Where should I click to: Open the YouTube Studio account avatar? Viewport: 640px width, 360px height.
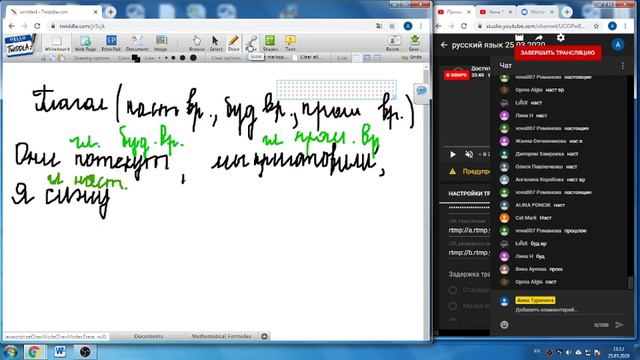click(x=618, y=45)
